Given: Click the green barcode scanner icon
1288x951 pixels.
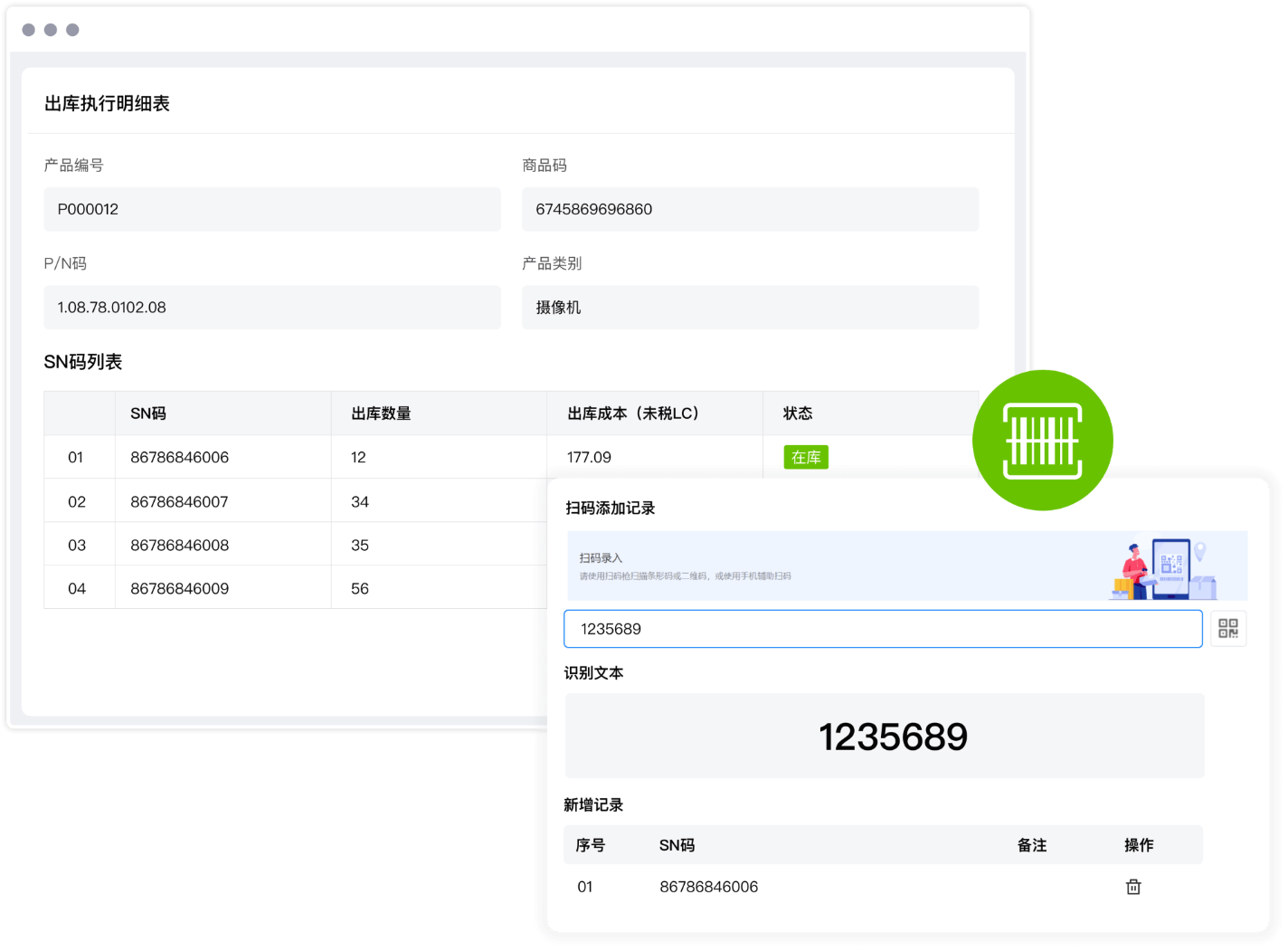Looking at the screenshot, I should [x=1042, y=441].
